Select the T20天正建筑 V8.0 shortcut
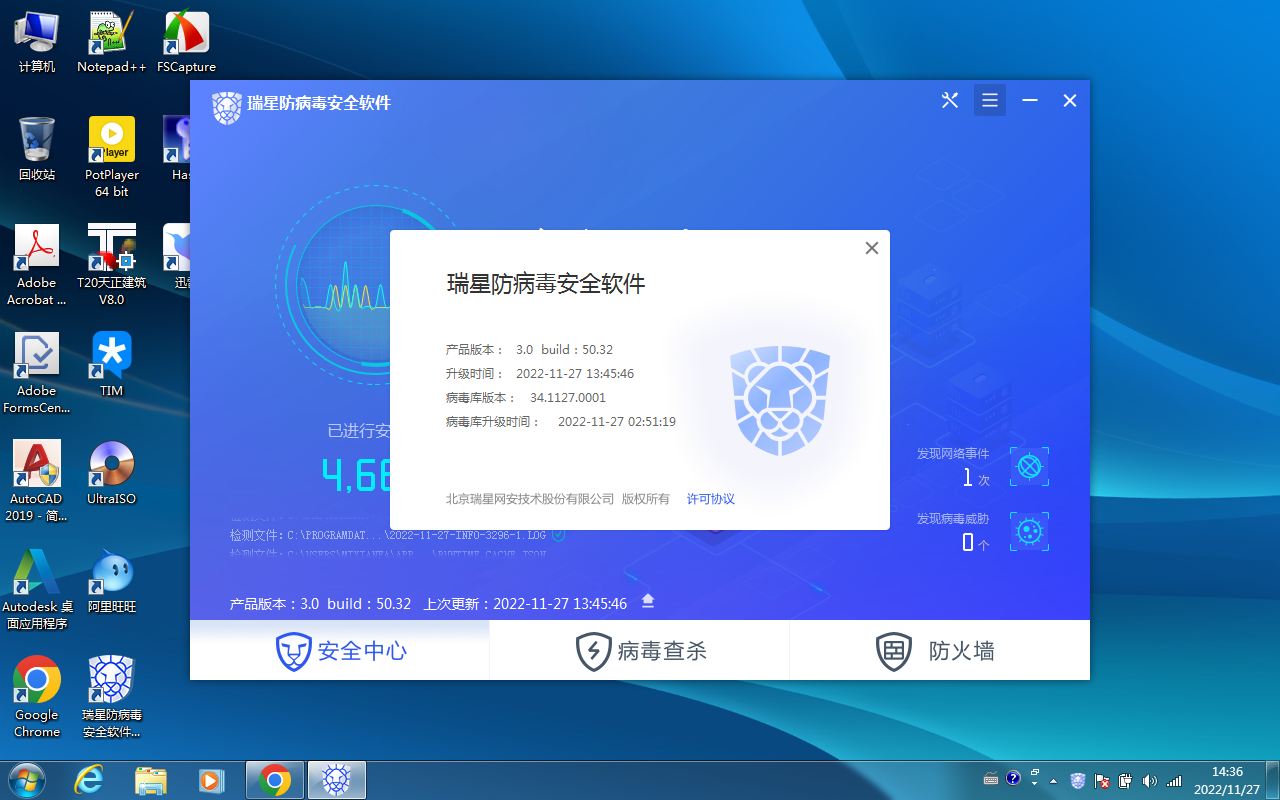The width and height of the screenshot is (1280, 800). [x=112, y=265]
